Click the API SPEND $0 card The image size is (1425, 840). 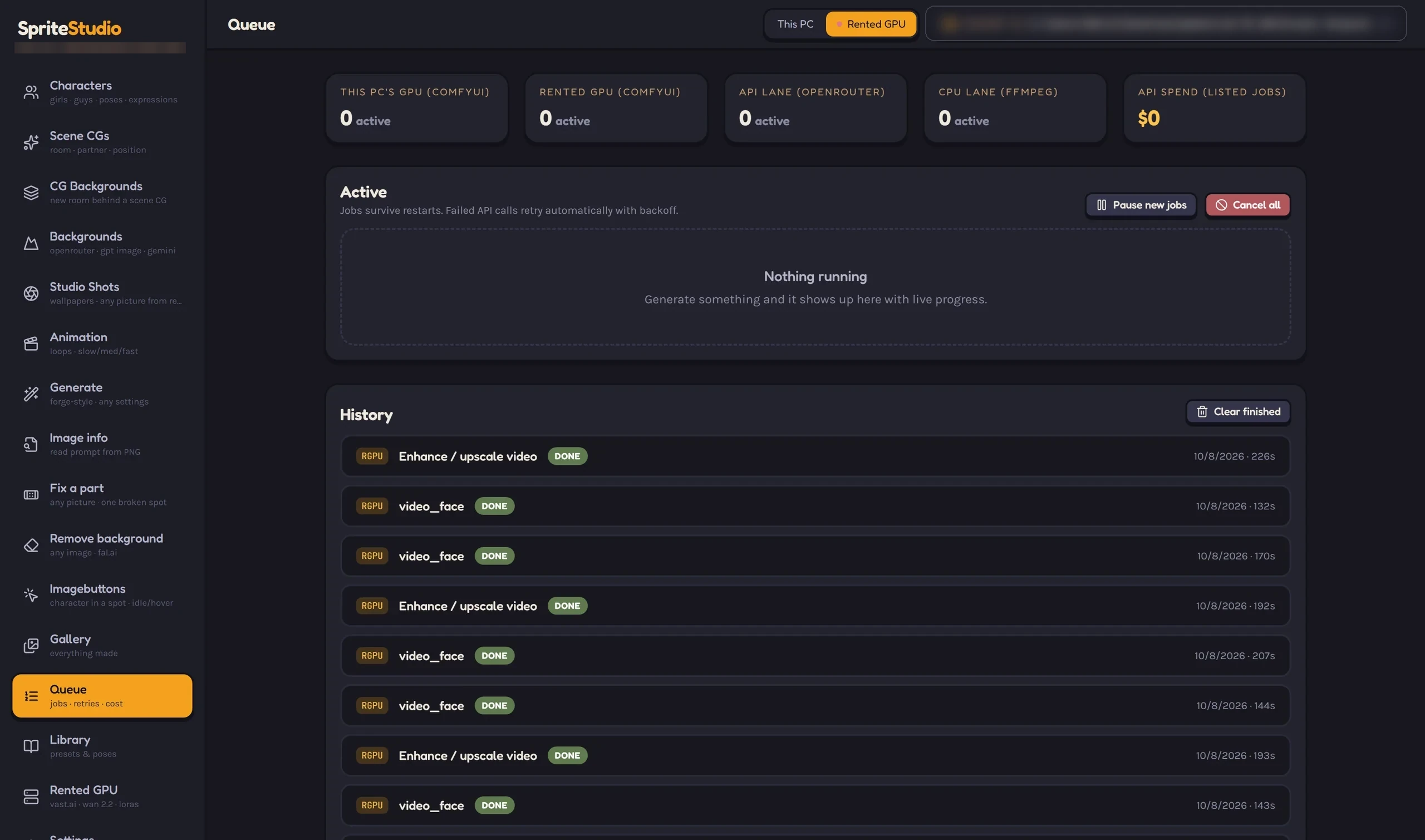tap(1214, 108)
